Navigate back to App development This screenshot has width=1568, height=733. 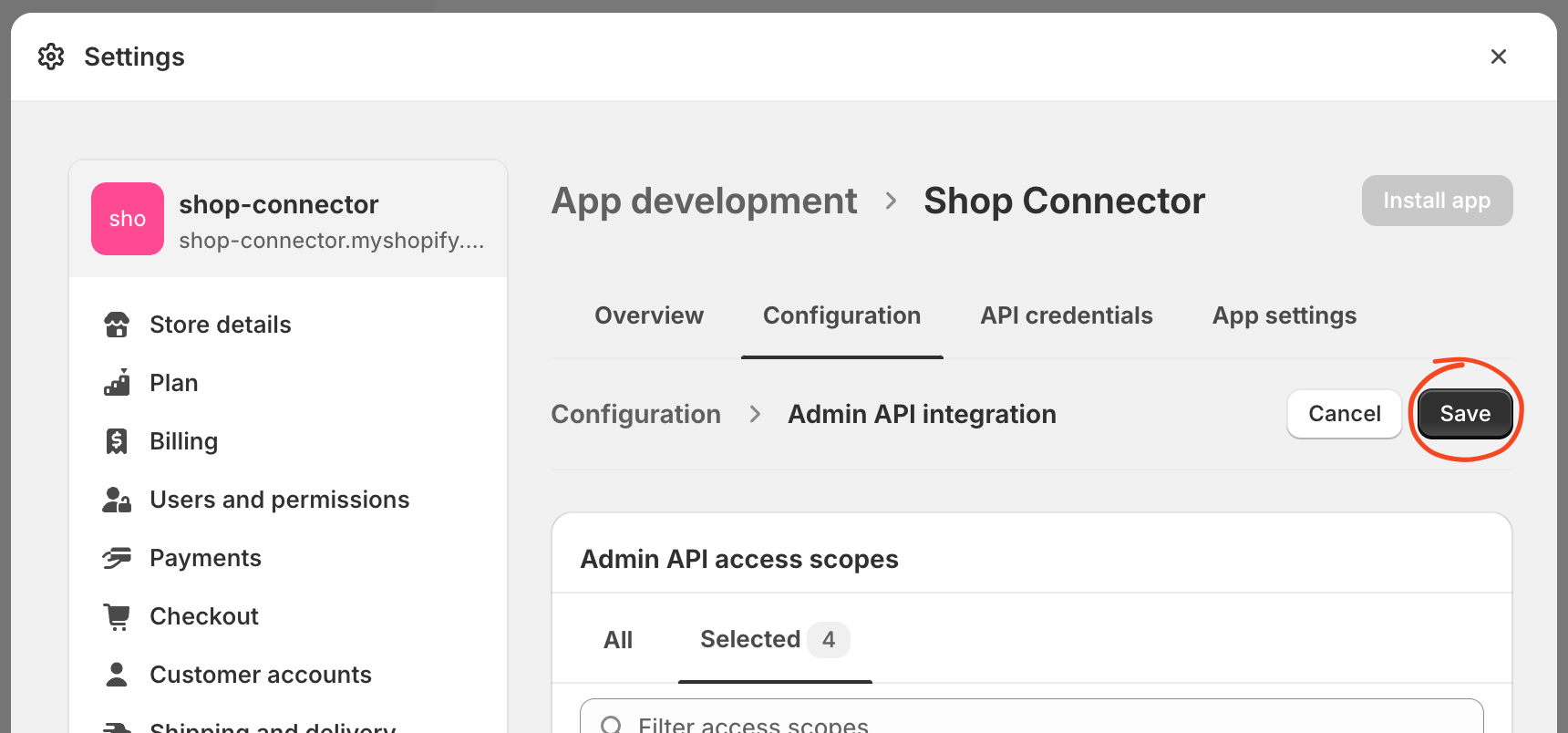704,201
